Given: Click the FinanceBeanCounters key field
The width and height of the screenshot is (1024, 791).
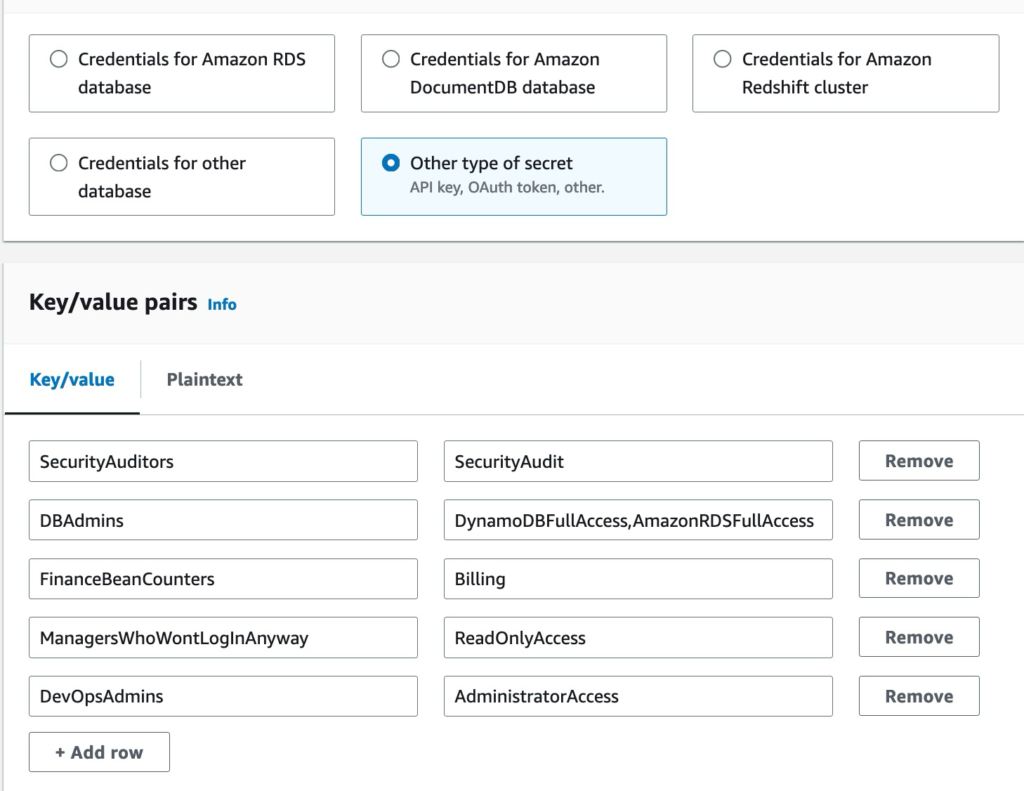Looking at the screenshot, I should click(223, 579).
